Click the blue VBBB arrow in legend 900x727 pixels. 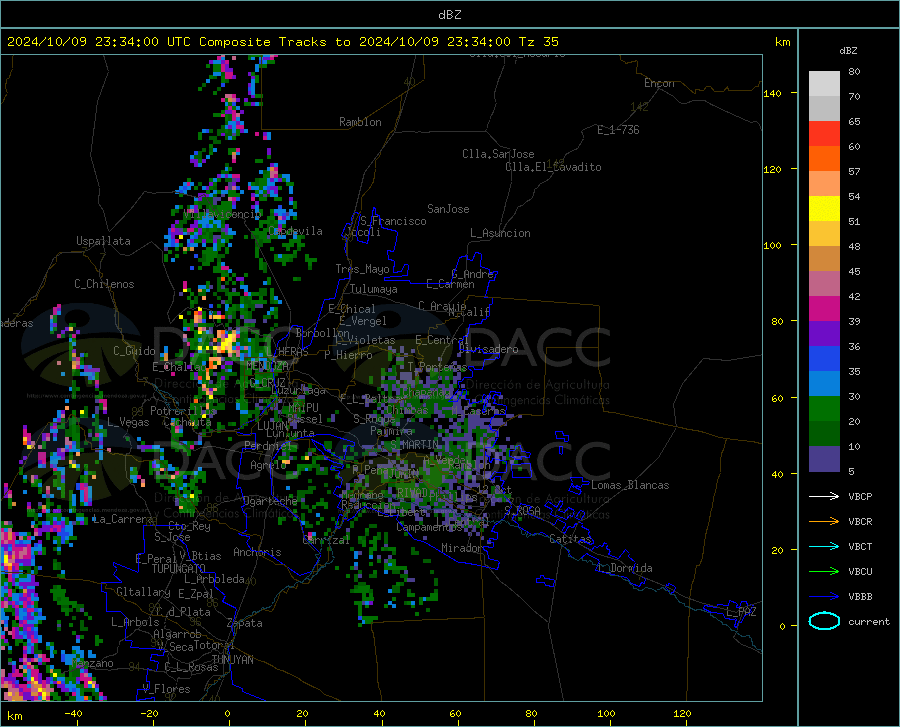[824, 597]
